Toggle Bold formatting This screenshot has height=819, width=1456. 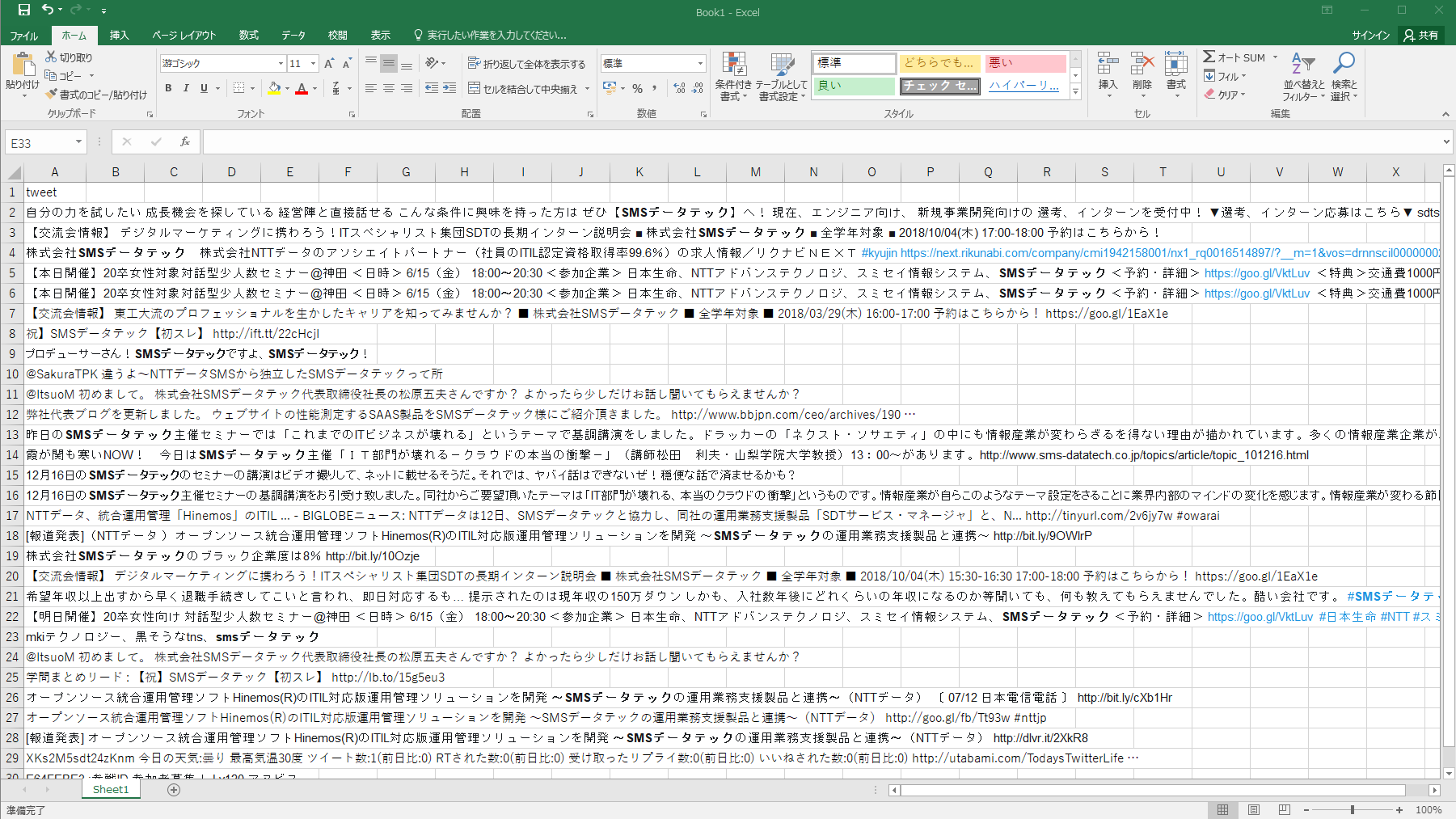[x=168, y=88]
